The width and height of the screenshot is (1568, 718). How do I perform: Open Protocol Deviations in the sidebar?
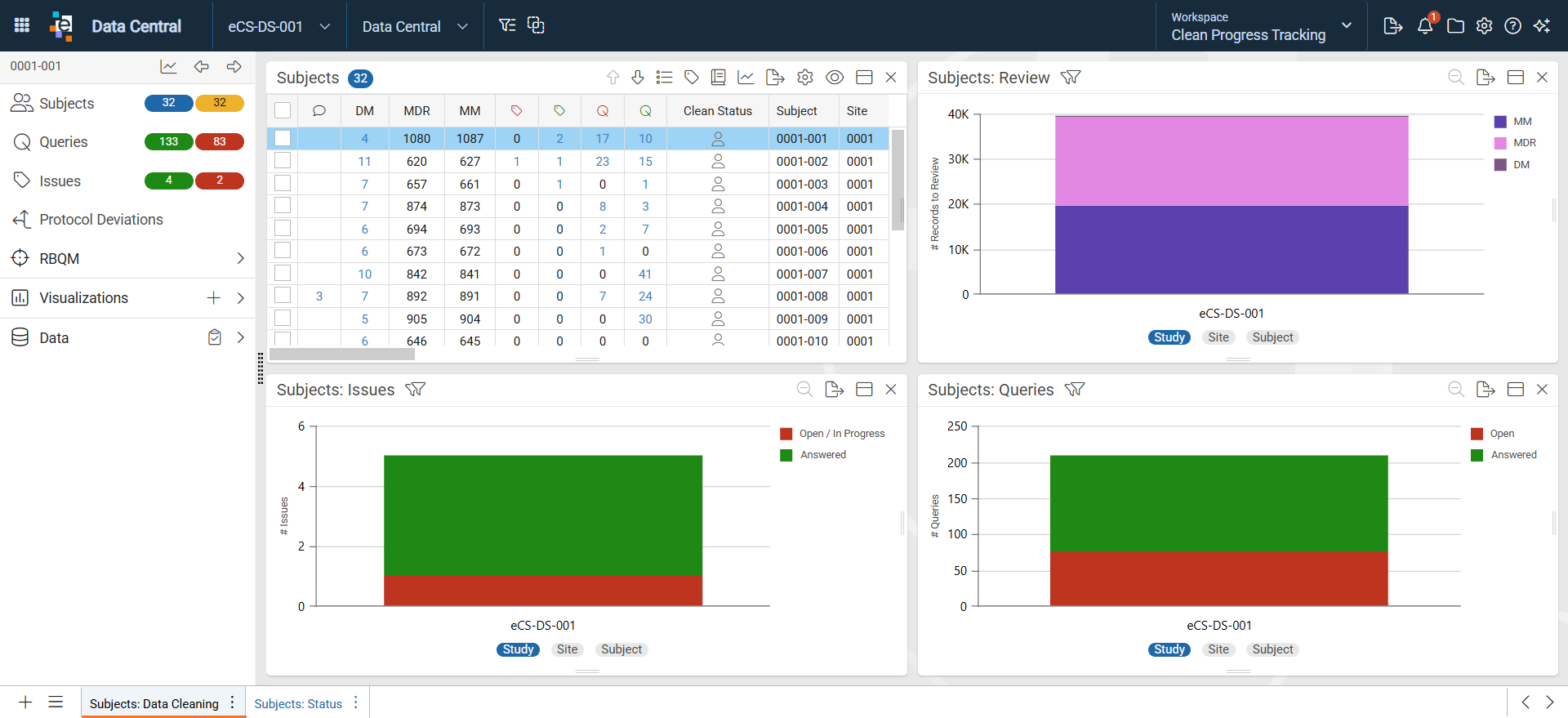[101, 220]
